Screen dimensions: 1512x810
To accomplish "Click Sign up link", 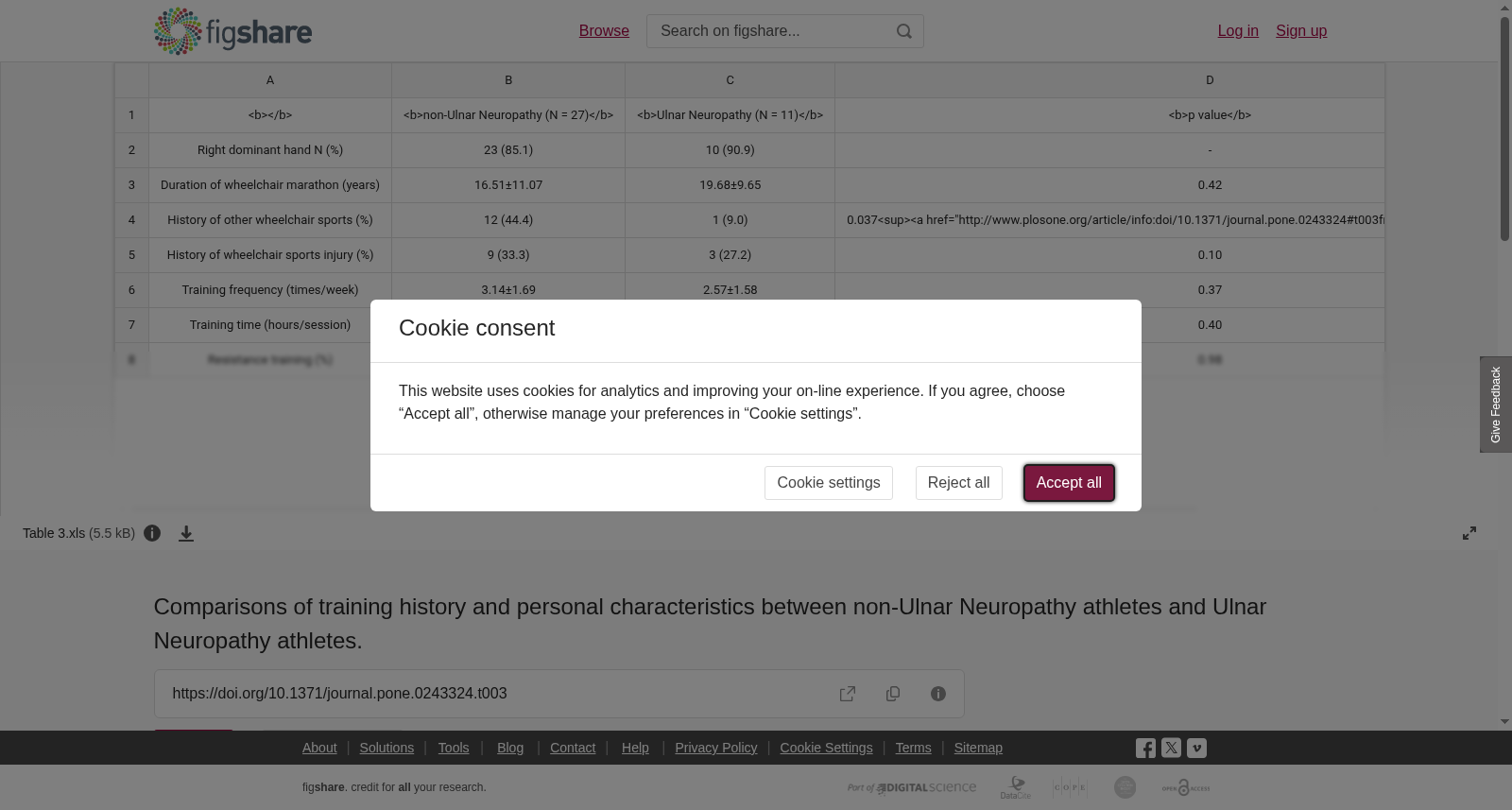I will [x=1301, y=31].
